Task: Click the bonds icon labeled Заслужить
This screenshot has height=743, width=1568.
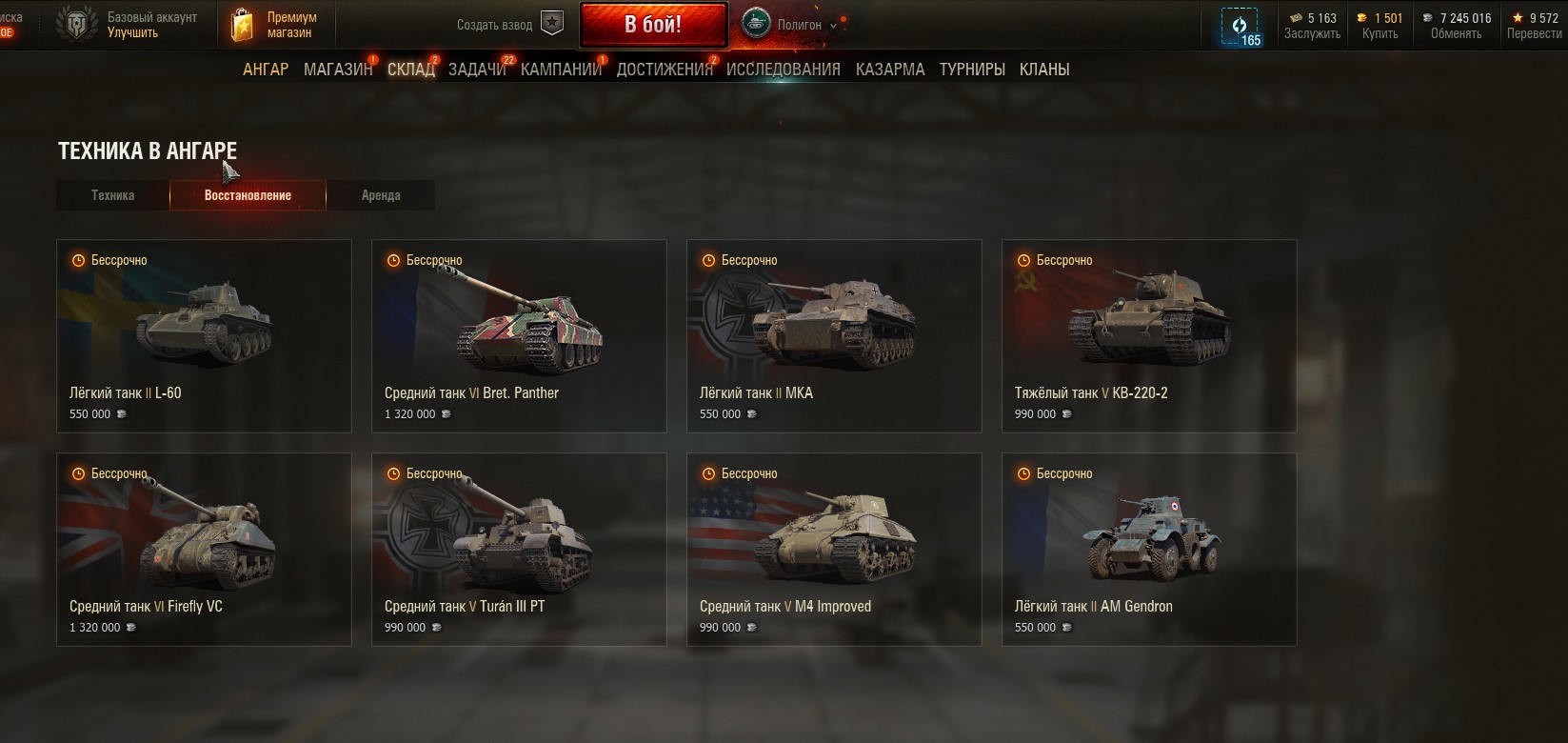Action: [x=1296, y=18]
